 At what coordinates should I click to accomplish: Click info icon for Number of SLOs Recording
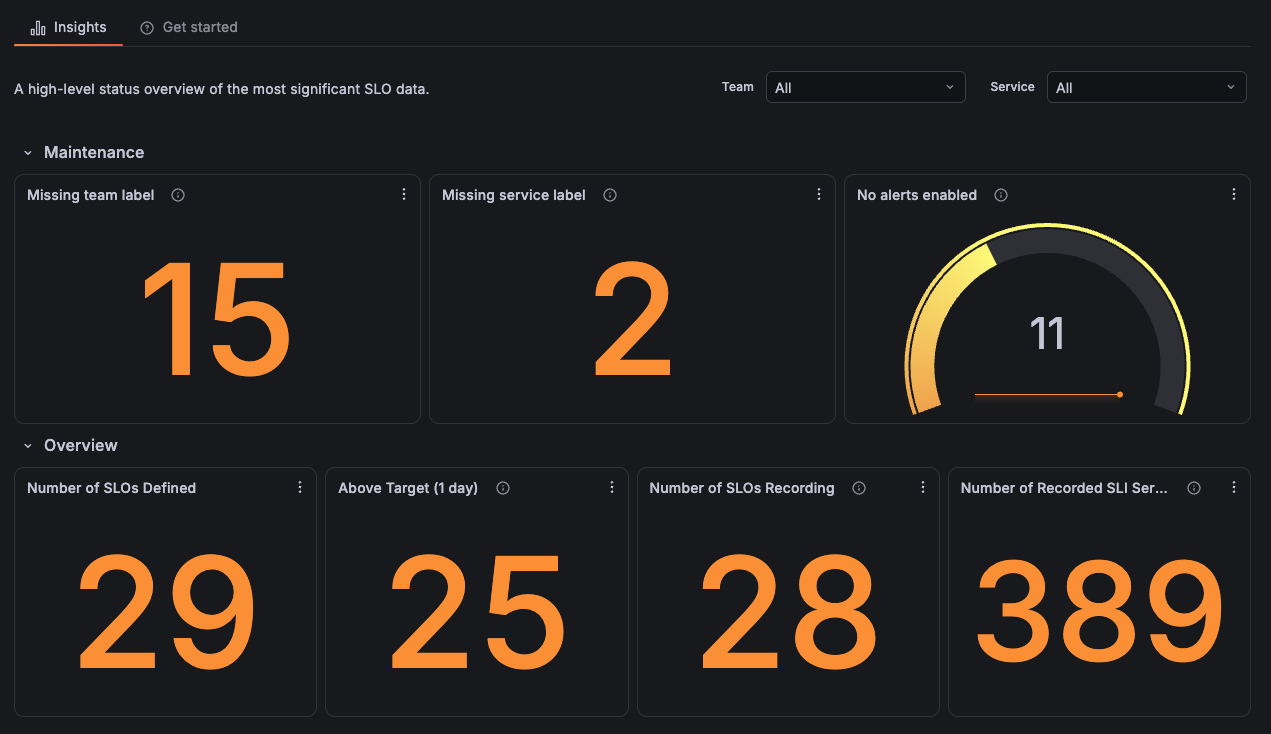tap(859, 488)
